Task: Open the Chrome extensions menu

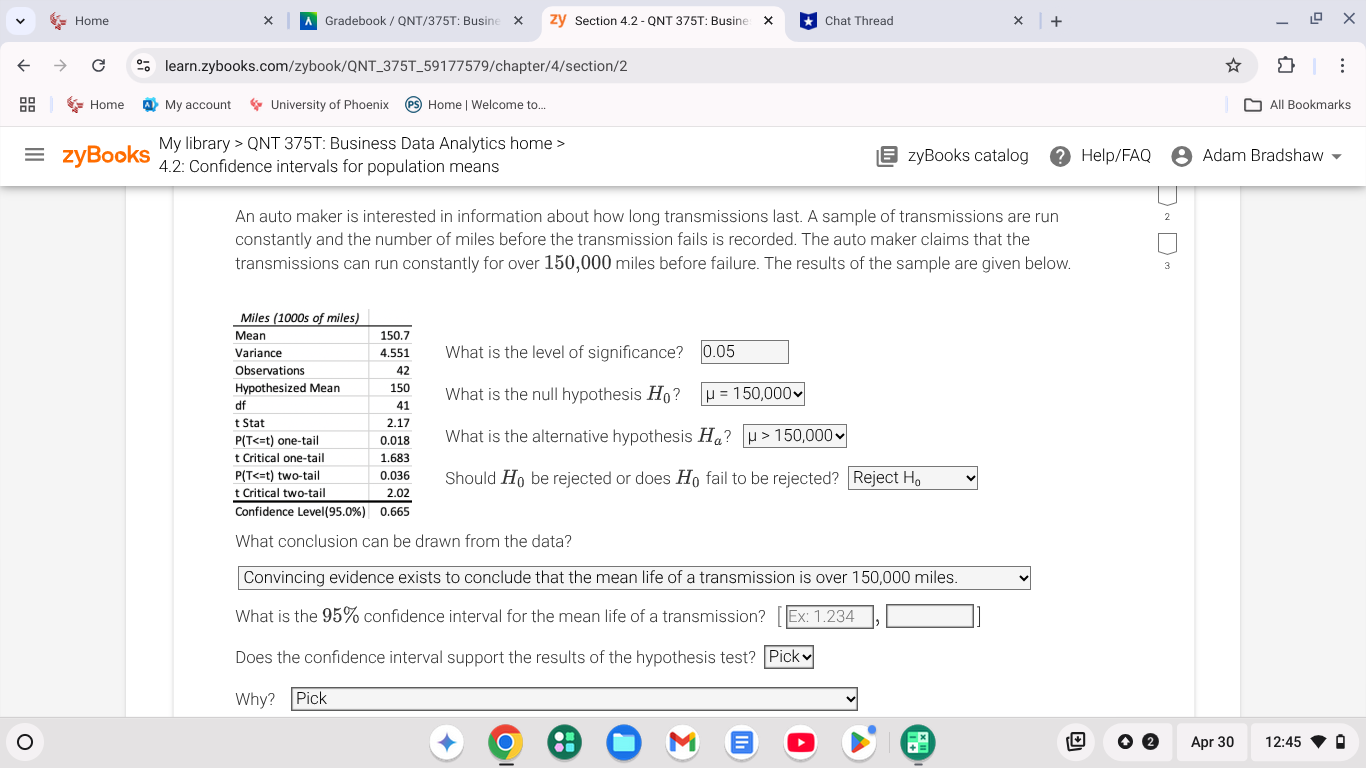Action: tap(1285, 65)
